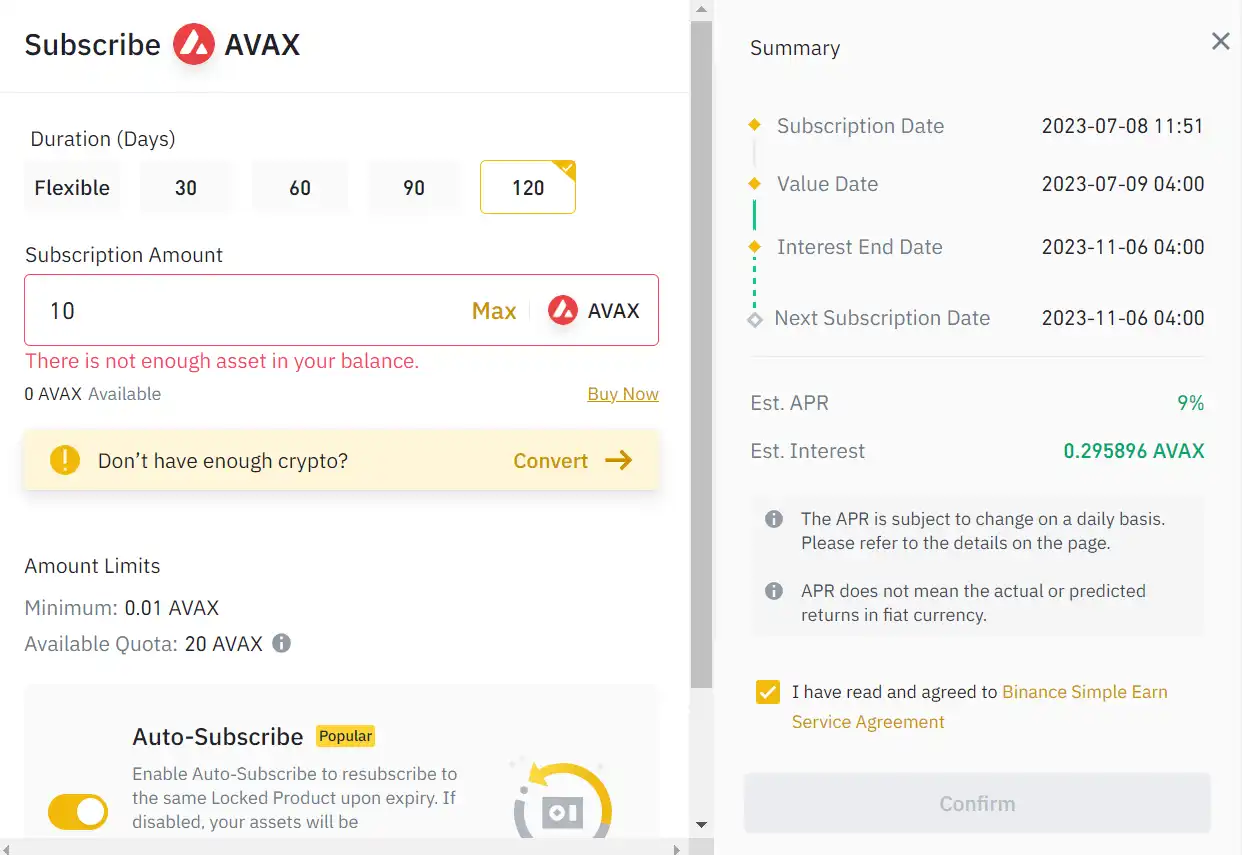The height and width of the screenshot is (855, 1242).
Task: Click the Auto-Subscribe refresh illustration
Action: pos(562,798)
